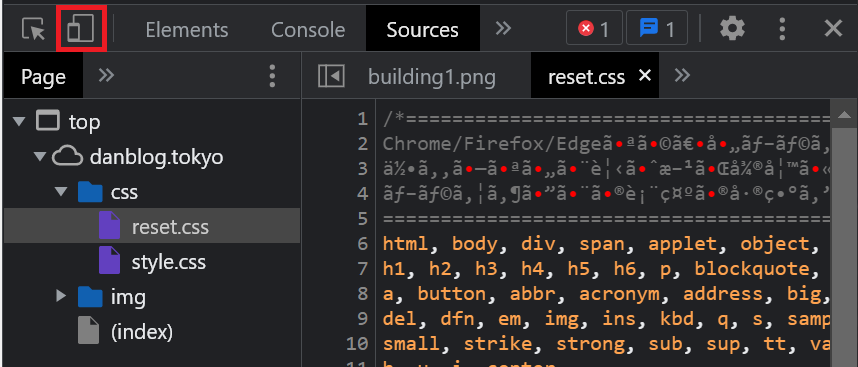The height and width of the screenshot is (367, 858).
Task: Activate the inspect element picker icon
Action: (x=33, y=29)
